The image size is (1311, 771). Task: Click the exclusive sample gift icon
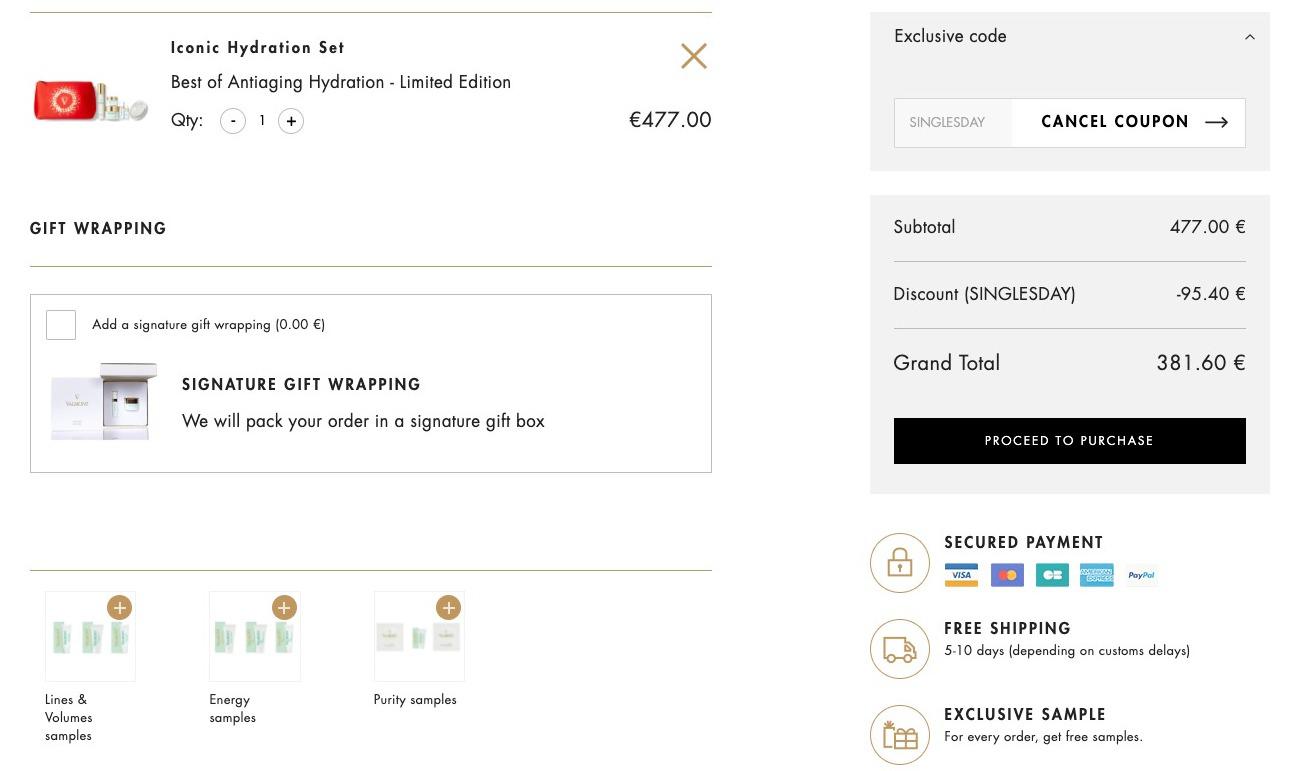(x=900, y=735)
